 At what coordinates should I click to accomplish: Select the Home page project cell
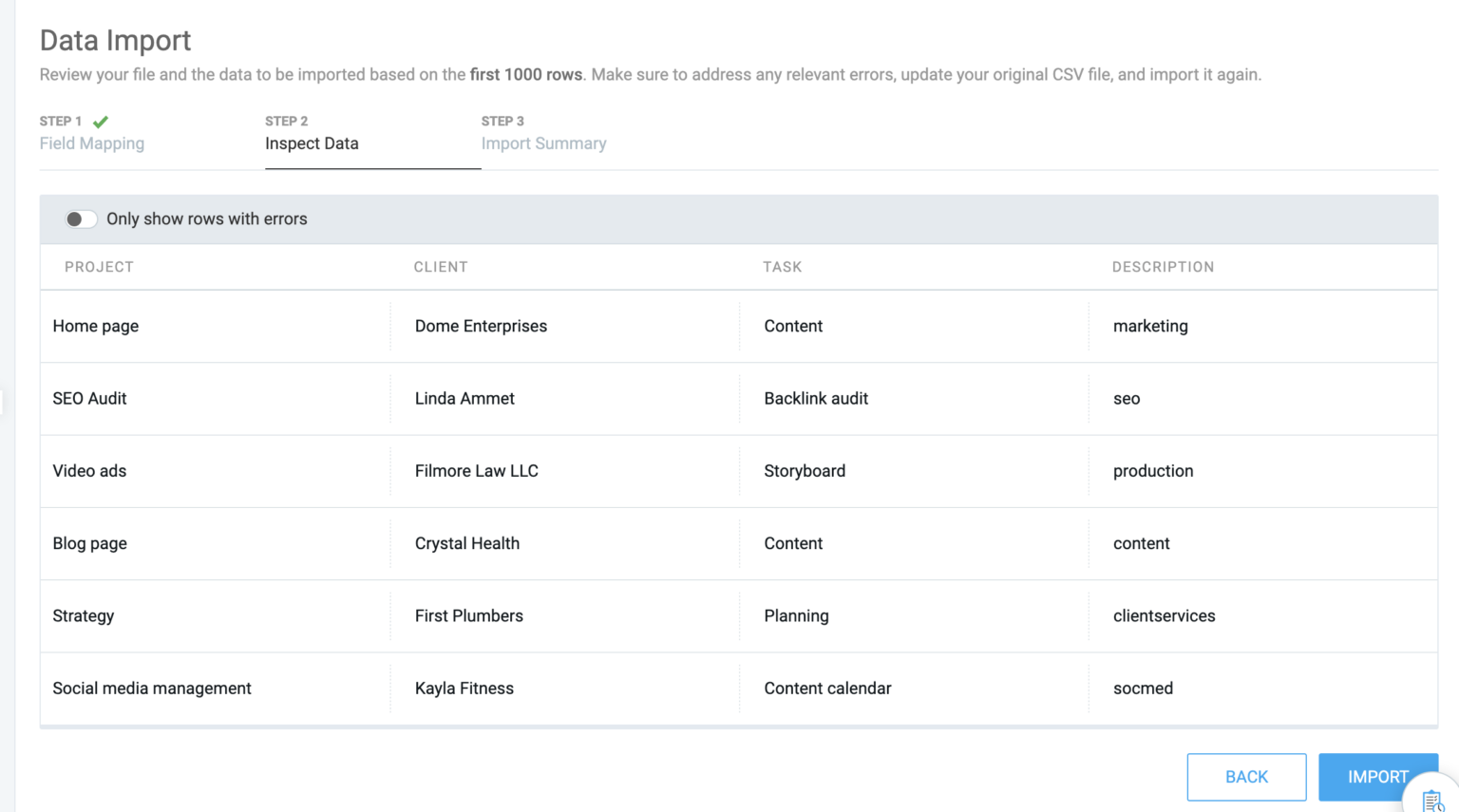(x=215, y=326)
